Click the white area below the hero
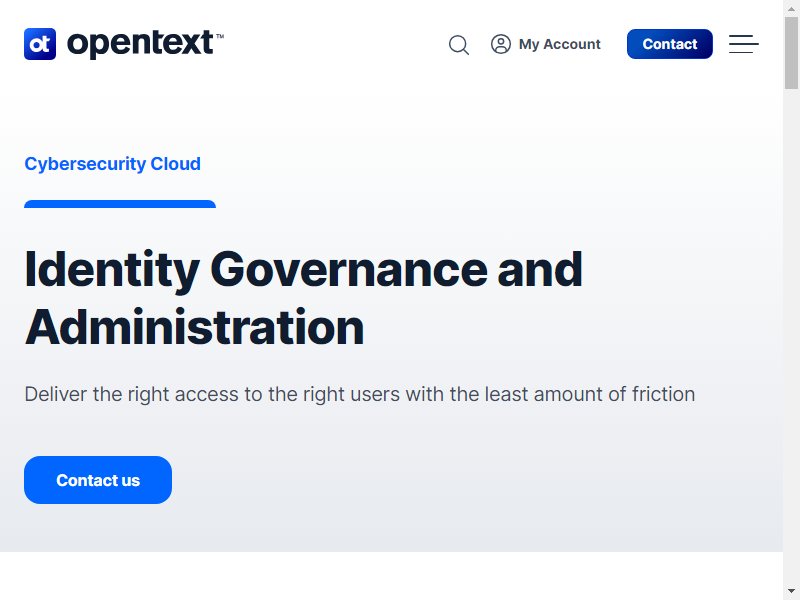Image resolution: width=800 pixels, height=600 pixels. (x=391, y=576)
